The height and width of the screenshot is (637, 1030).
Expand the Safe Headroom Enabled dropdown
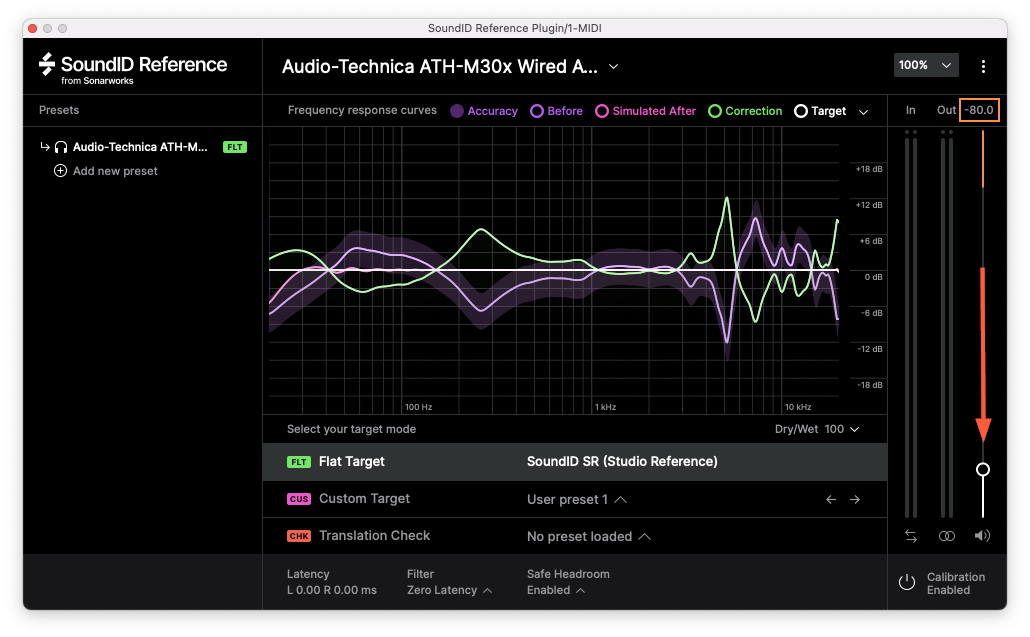click(555, 590)
